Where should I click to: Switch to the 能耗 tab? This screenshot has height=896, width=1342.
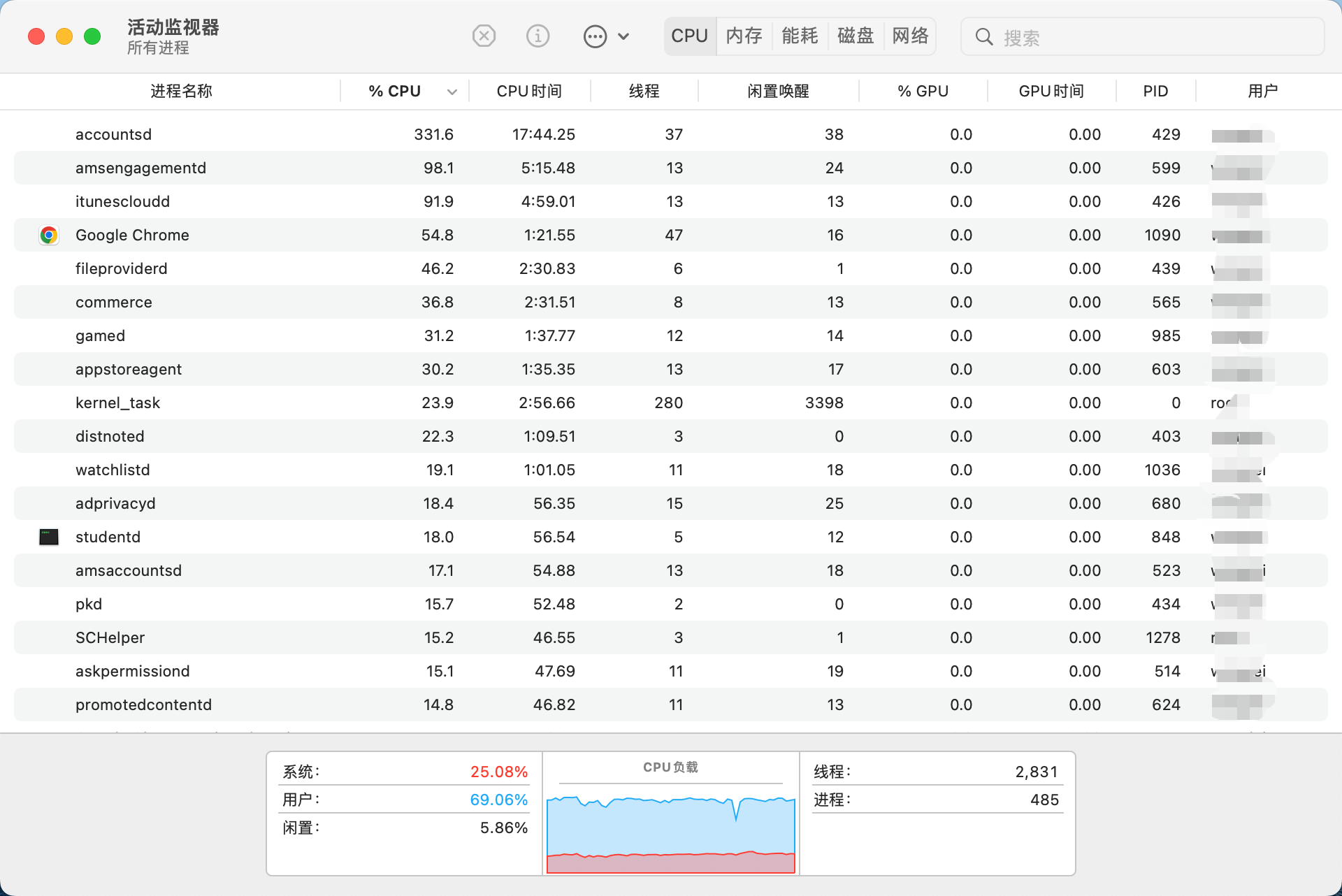[x=800, y=36]
